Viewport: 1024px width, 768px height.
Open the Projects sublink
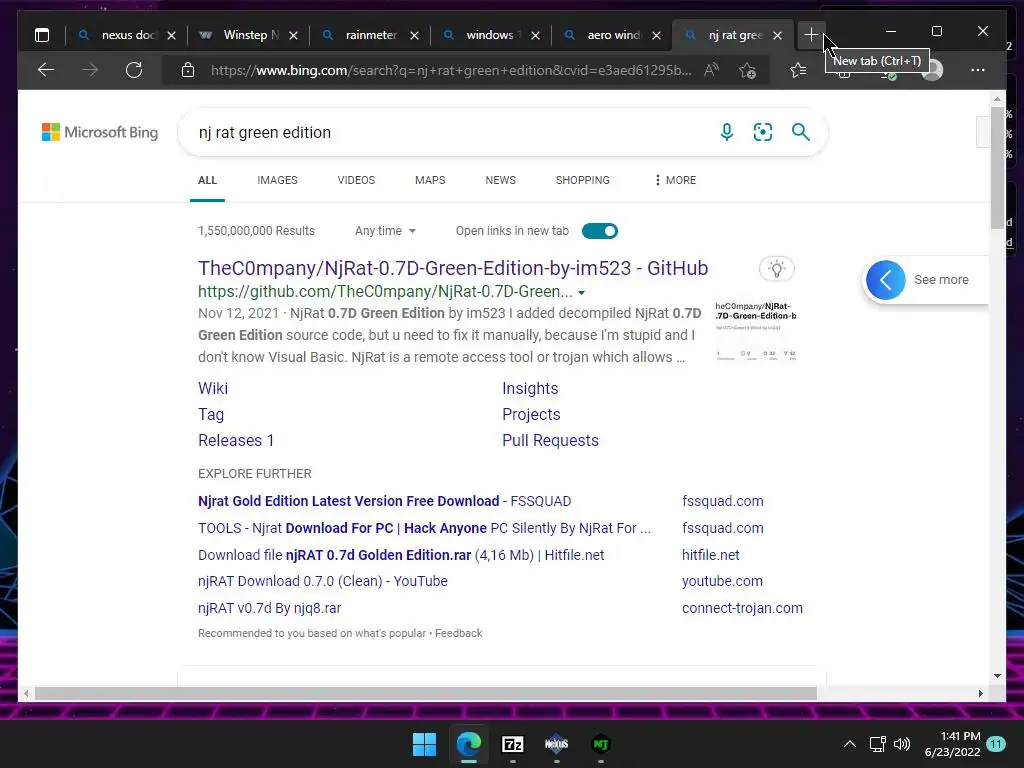point(531,415)
